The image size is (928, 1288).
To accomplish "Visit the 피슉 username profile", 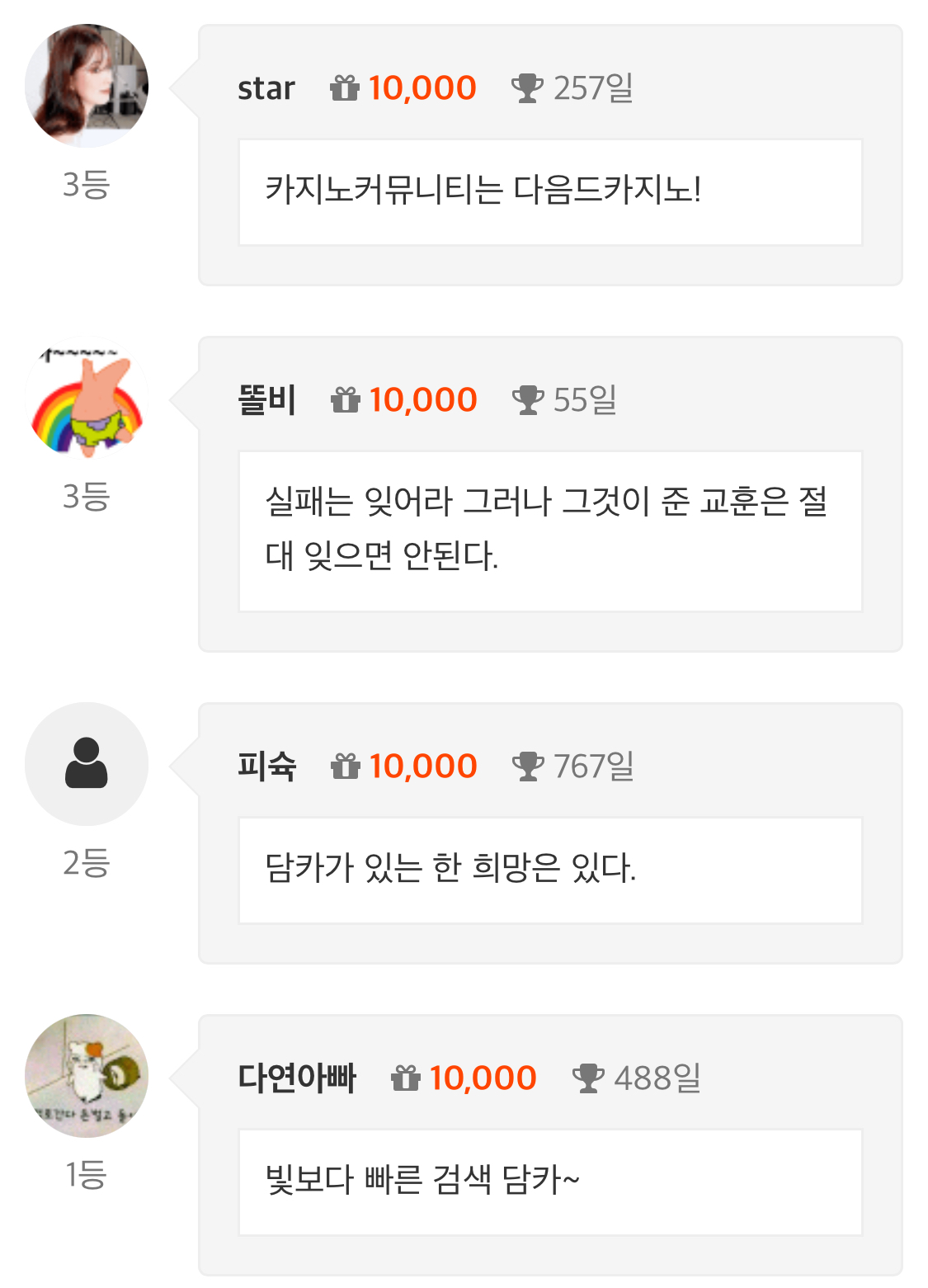I will [x=266, y=767].
